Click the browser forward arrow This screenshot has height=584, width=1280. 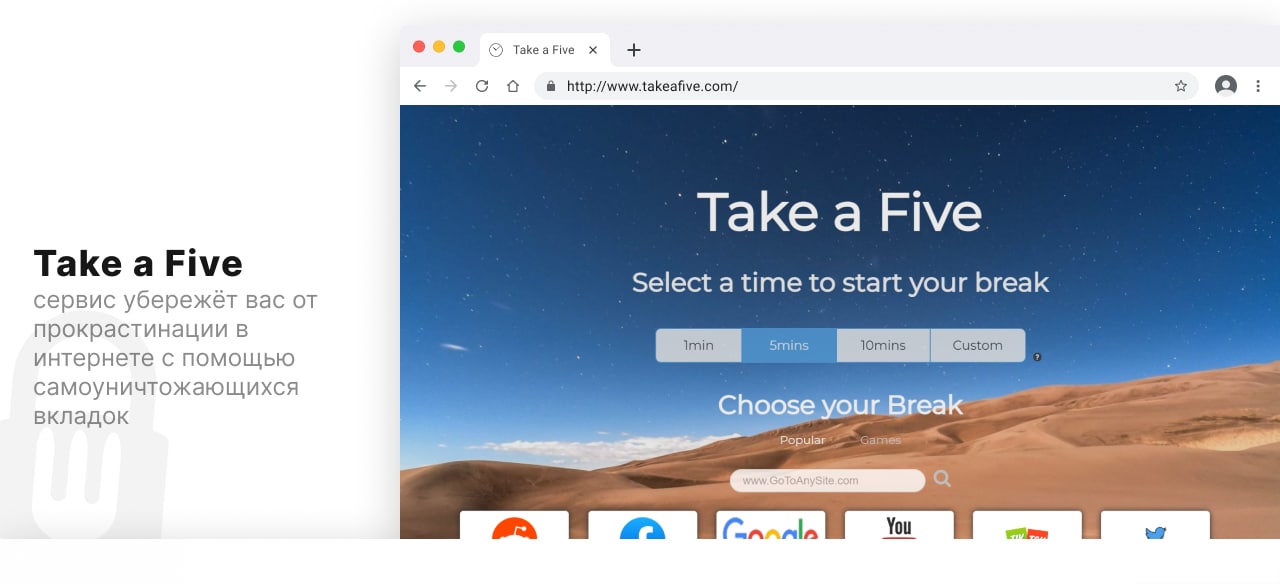pos(451,86)
